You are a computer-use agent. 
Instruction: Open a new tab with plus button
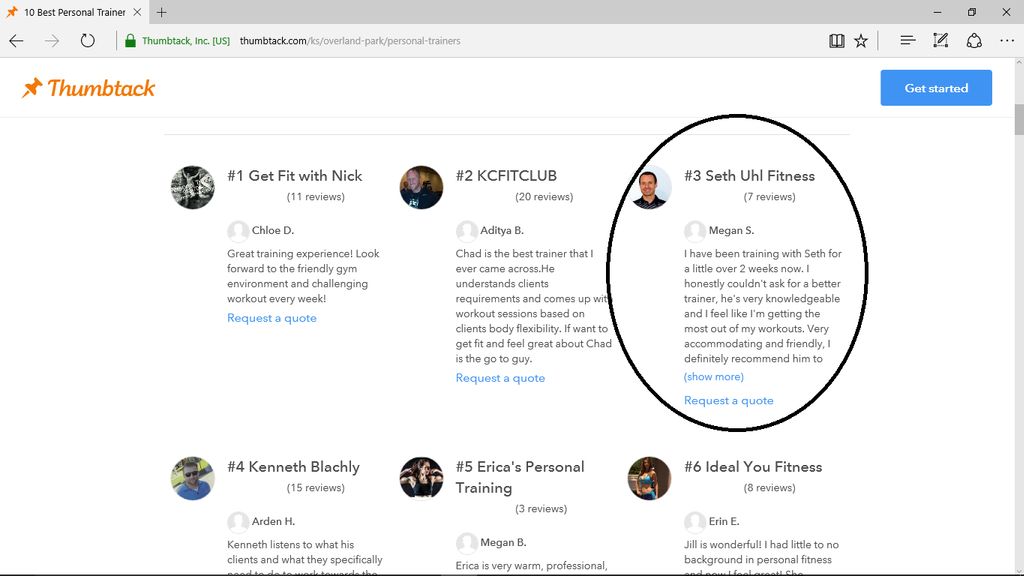tap(162, 12)
